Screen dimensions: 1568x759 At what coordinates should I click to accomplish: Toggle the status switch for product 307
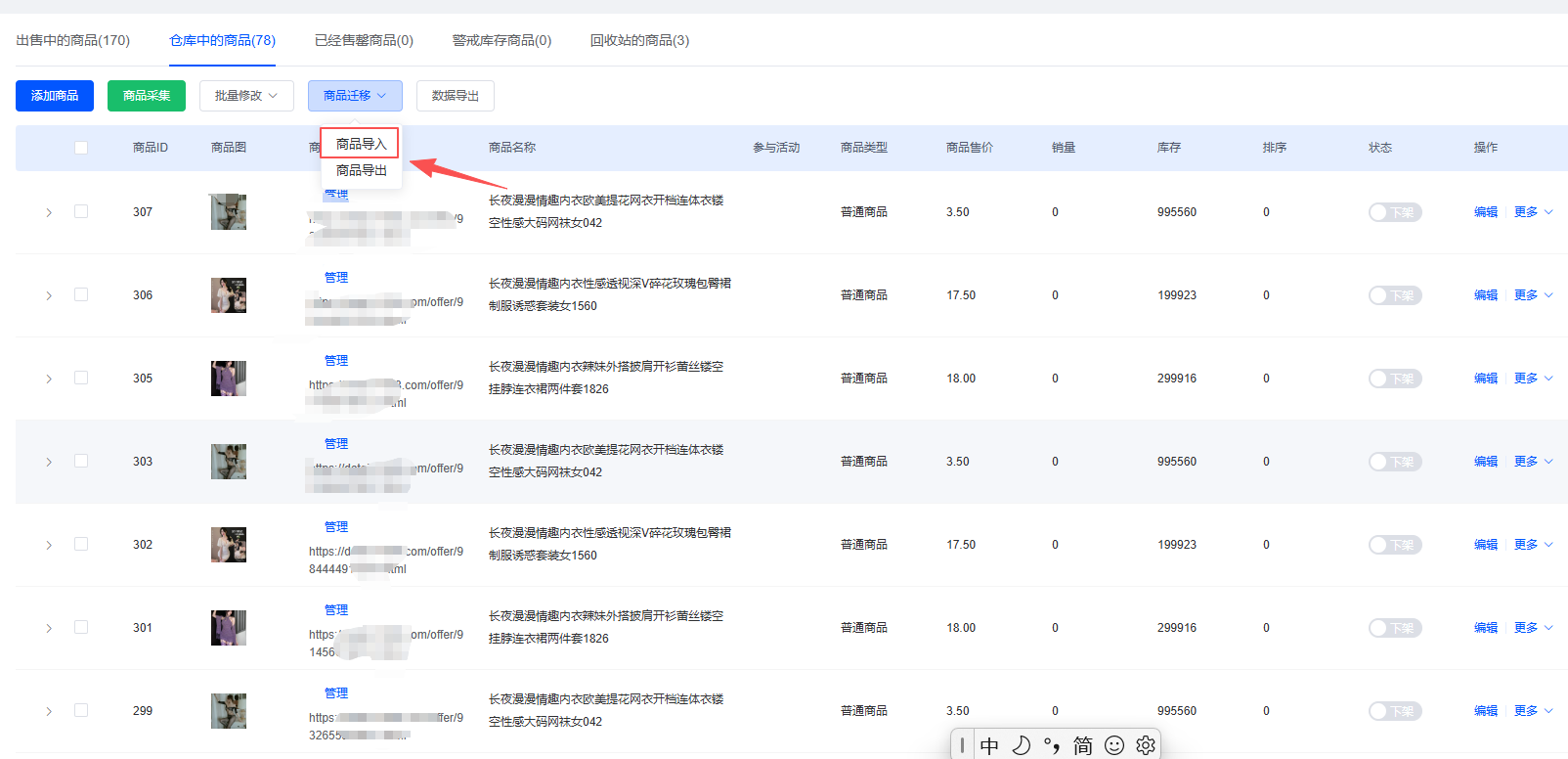1394,212
